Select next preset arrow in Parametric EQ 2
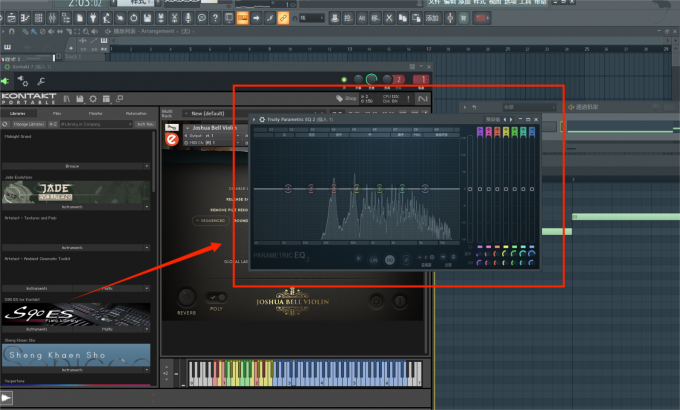The width and height of the screenshot is (680, 410). (511, 119)
